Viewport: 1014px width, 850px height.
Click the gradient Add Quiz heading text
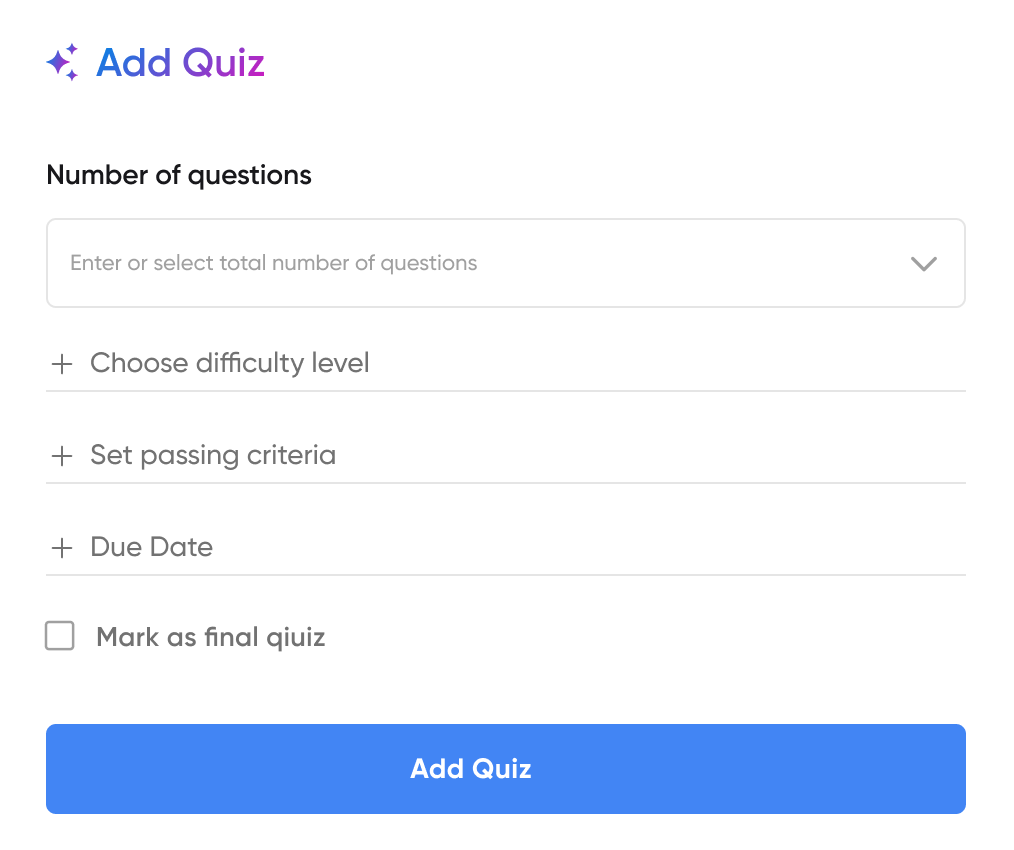(180, 63)
